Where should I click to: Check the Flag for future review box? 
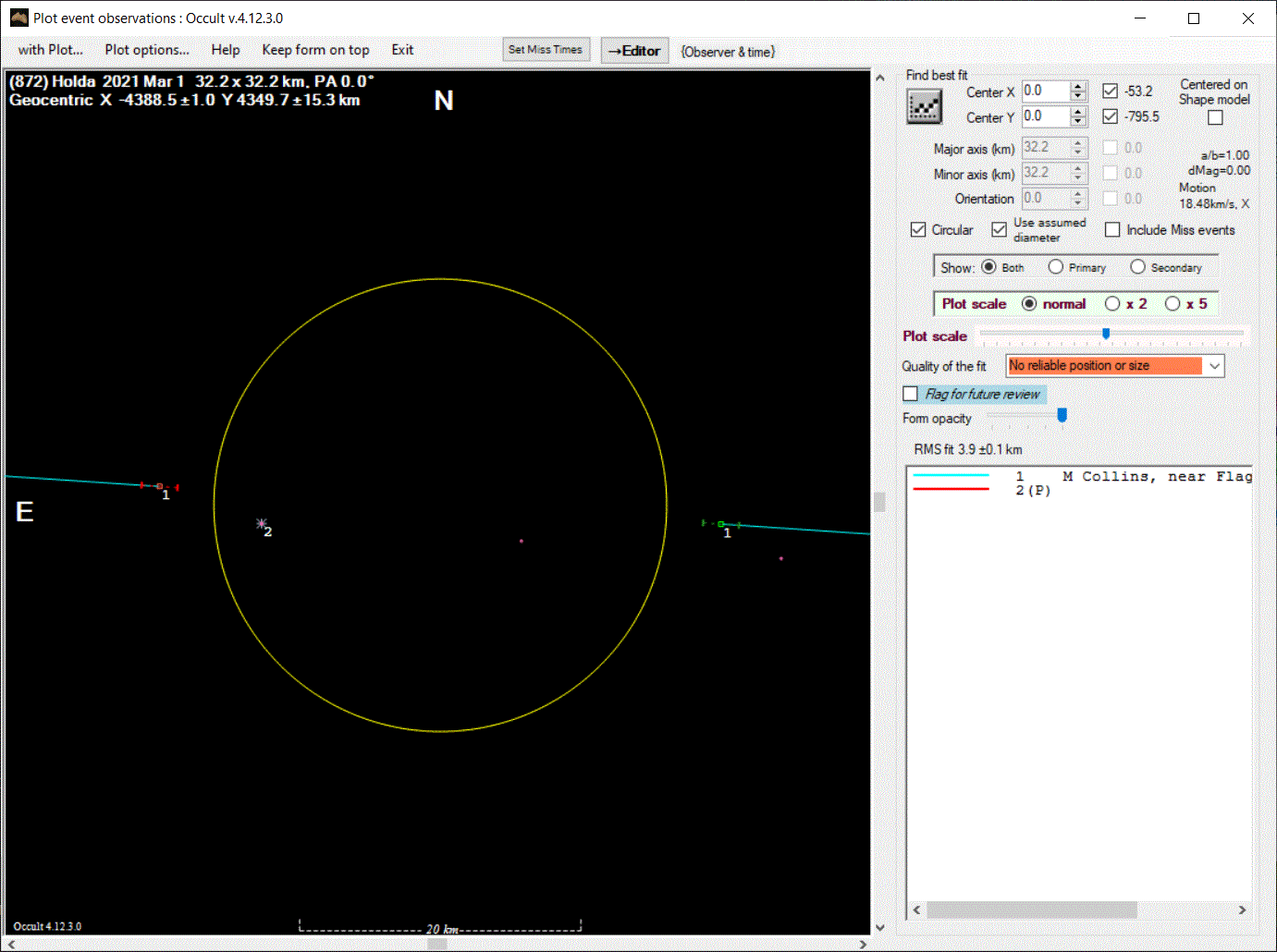[911, 394]
